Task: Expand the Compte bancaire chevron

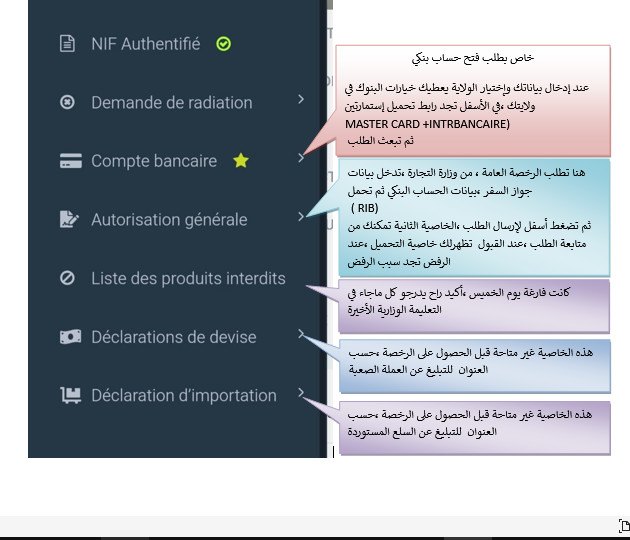Action: coord(301,158)
